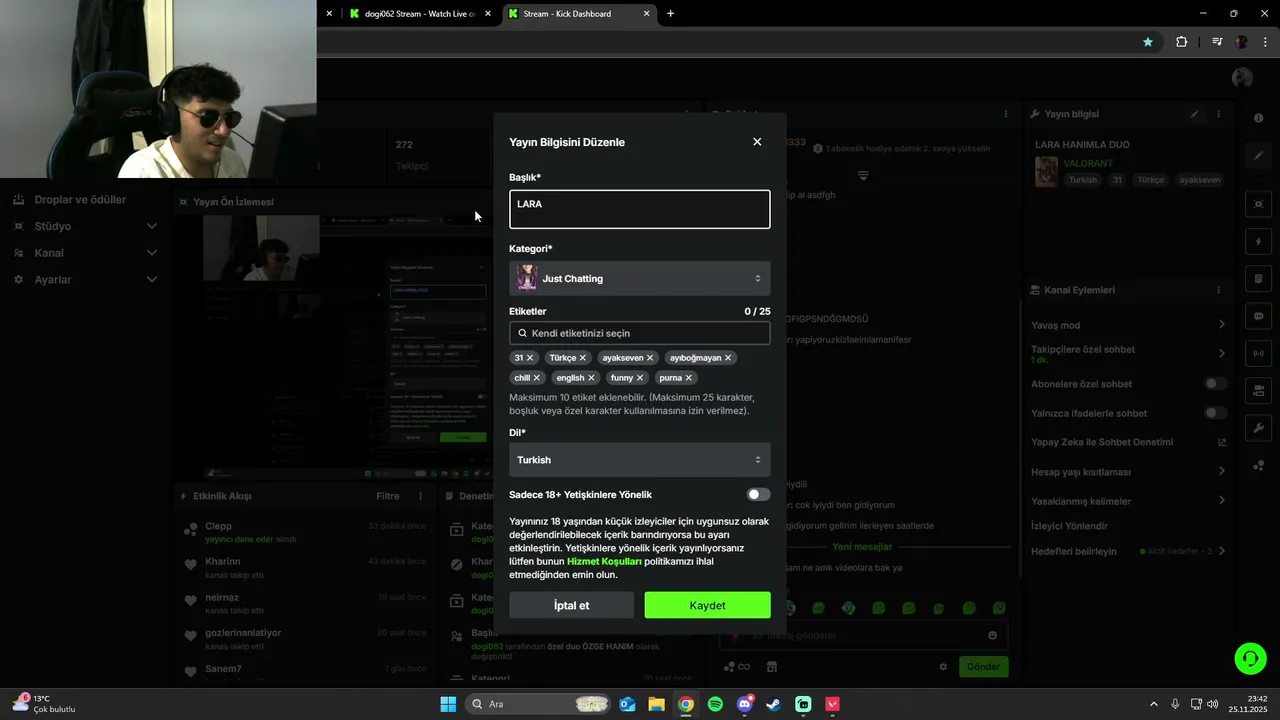This screenshot has height=720, width=1280.
Task: Open Steam from the taskbar
Action: [x=774, y=704]
